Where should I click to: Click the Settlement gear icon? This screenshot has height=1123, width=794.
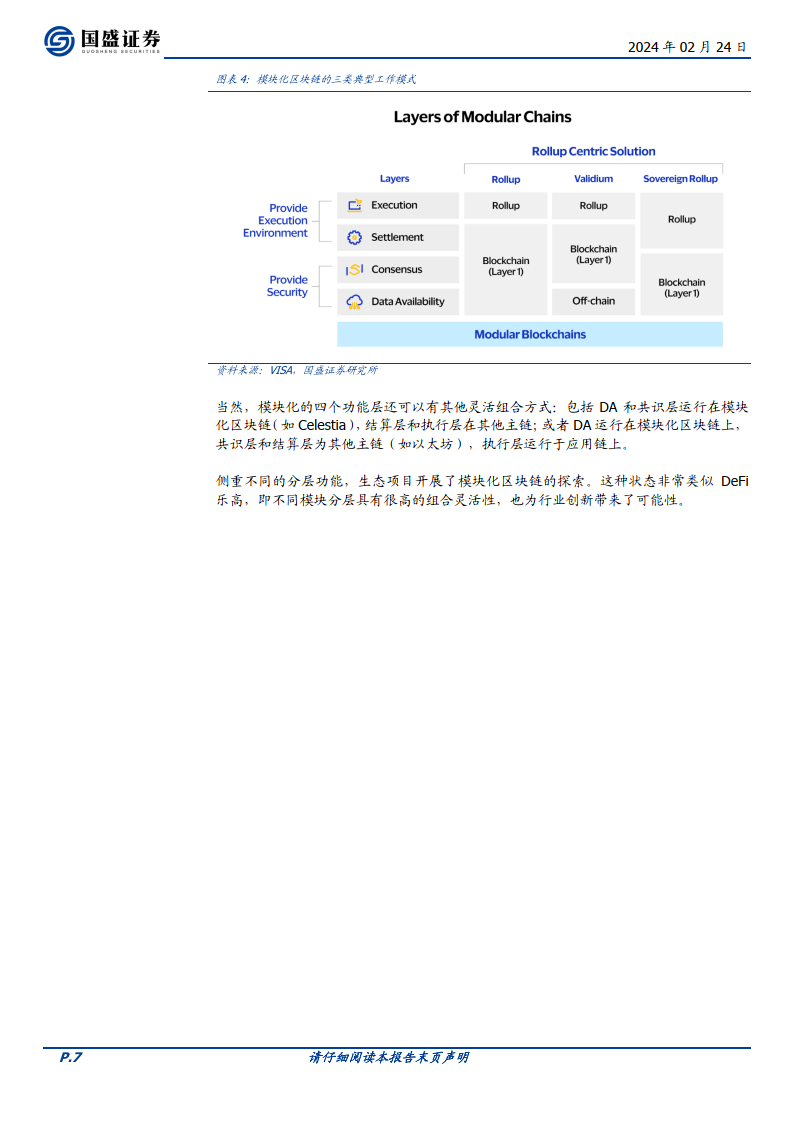354,237
